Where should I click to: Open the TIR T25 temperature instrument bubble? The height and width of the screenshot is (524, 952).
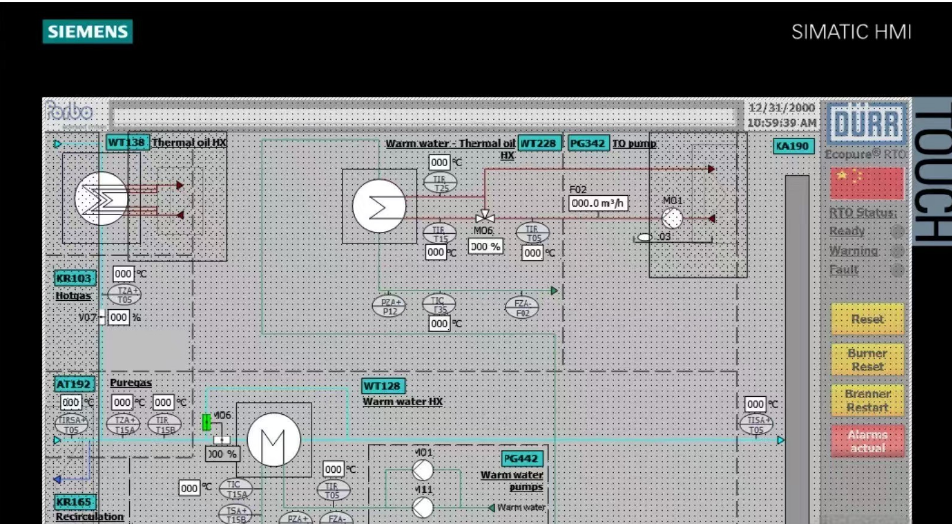pyautogui.click(x=440, y=183)
